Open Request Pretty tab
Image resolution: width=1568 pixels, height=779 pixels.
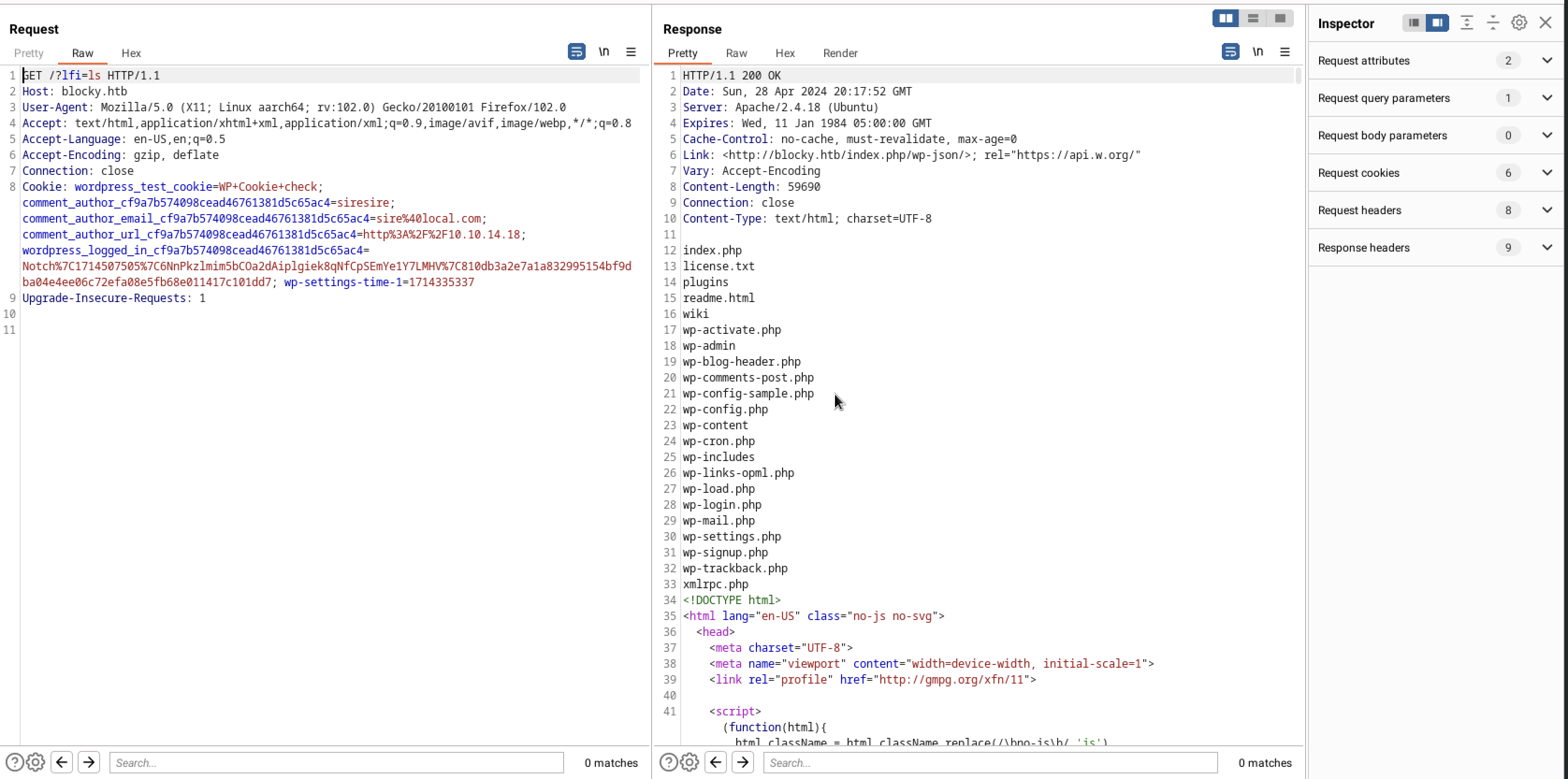click(29, 53)
